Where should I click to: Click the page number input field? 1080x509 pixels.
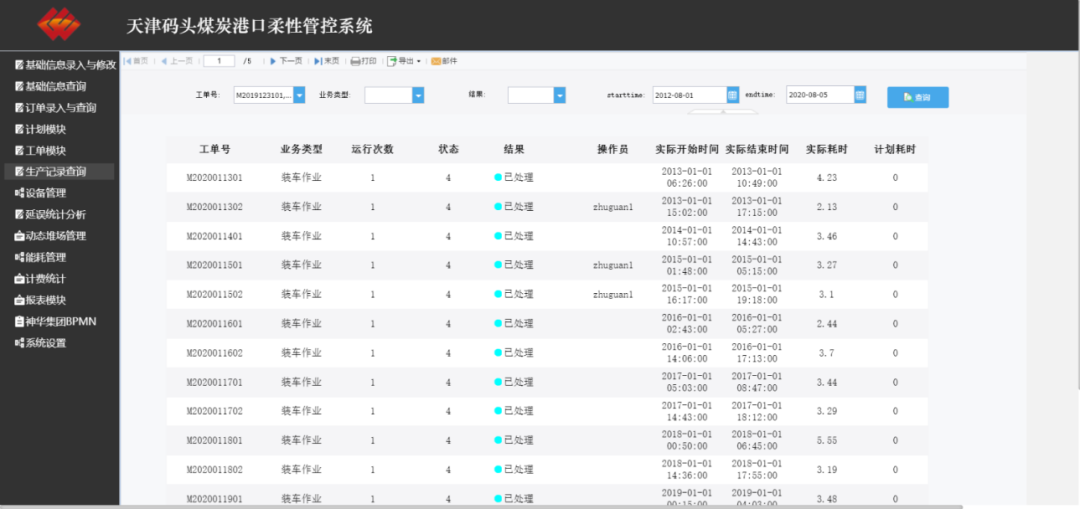219,61
